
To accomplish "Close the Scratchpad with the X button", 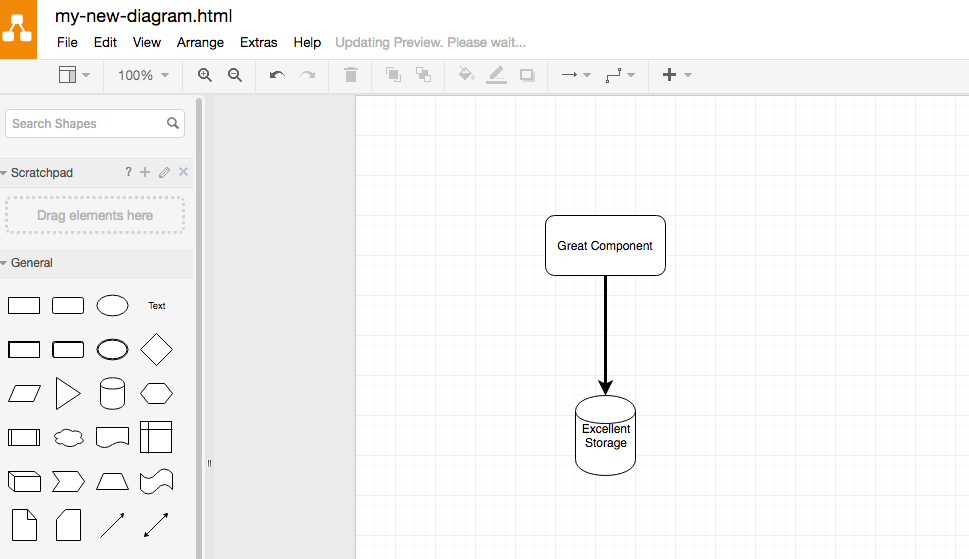I will 183,173.
